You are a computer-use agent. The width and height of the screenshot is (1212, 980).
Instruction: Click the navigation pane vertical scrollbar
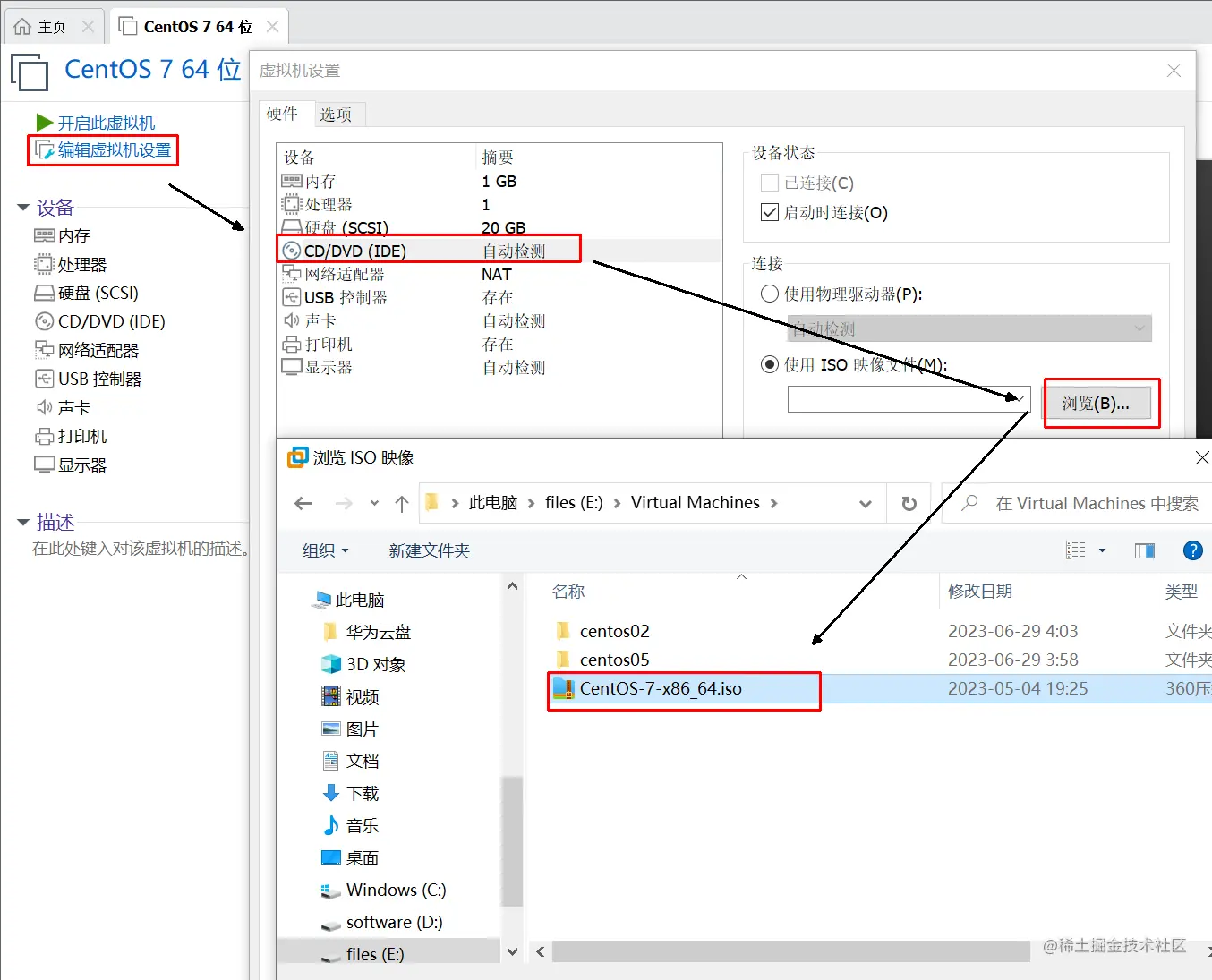click(512, 841)
